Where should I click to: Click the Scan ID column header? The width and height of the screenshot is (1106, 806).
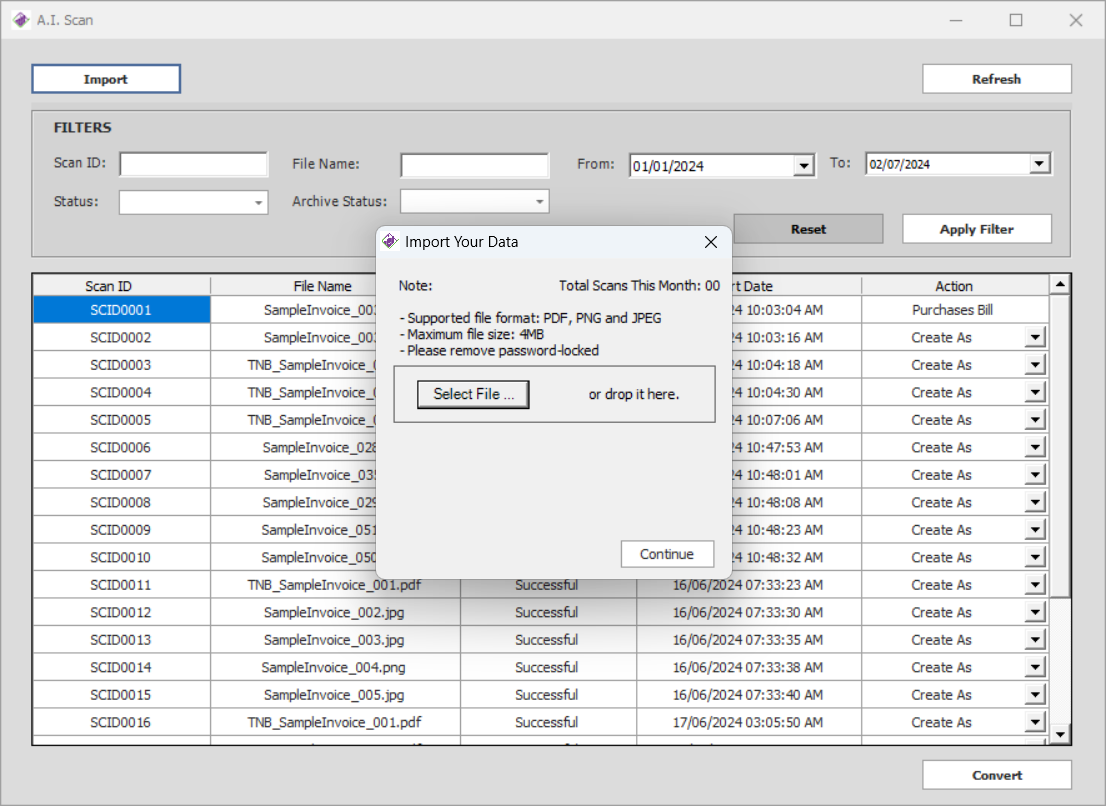[x=121, y=286]
